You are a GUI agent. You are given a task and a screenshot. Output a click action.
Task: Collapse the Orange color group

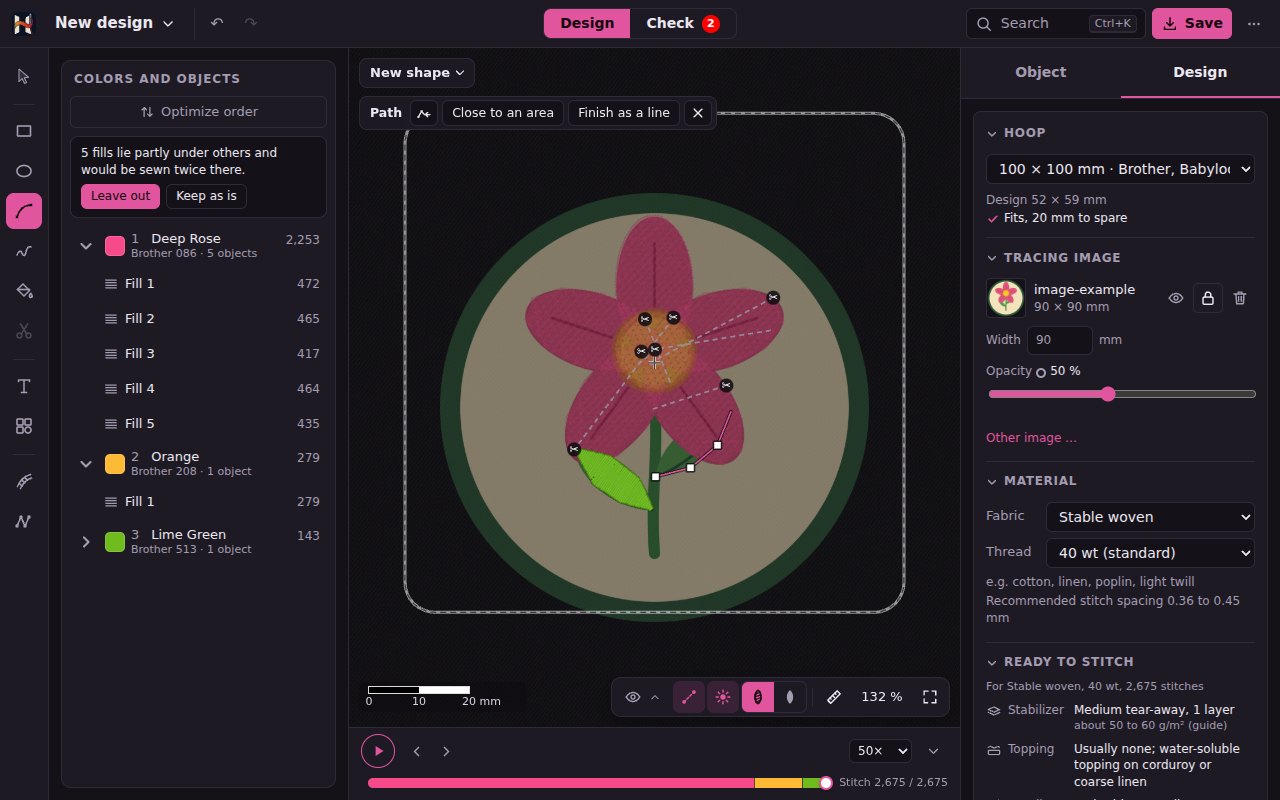click(86, 464)
